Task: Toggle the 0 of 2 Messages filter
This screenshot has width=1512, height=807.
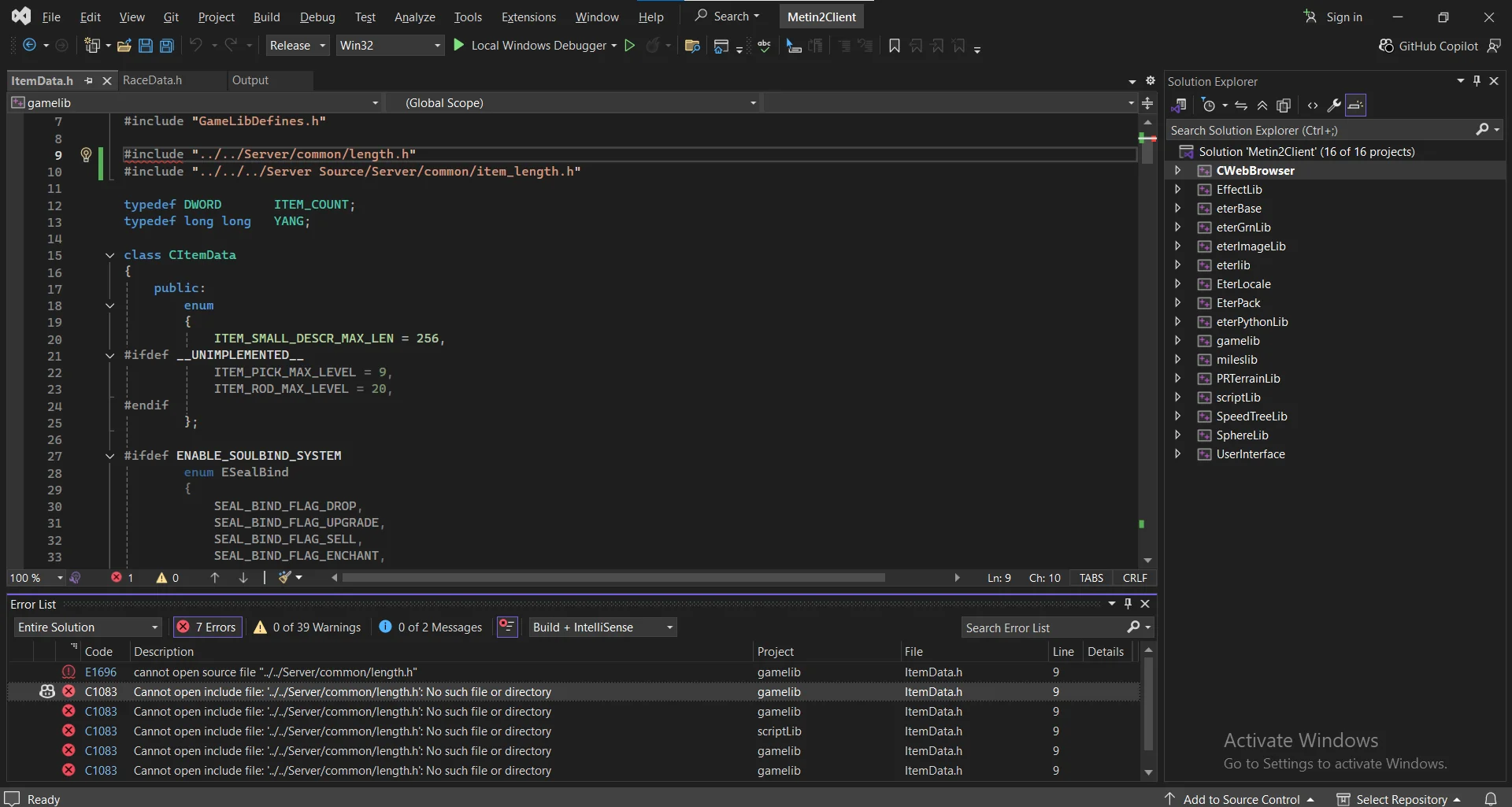Action: [x=430, y=627]
